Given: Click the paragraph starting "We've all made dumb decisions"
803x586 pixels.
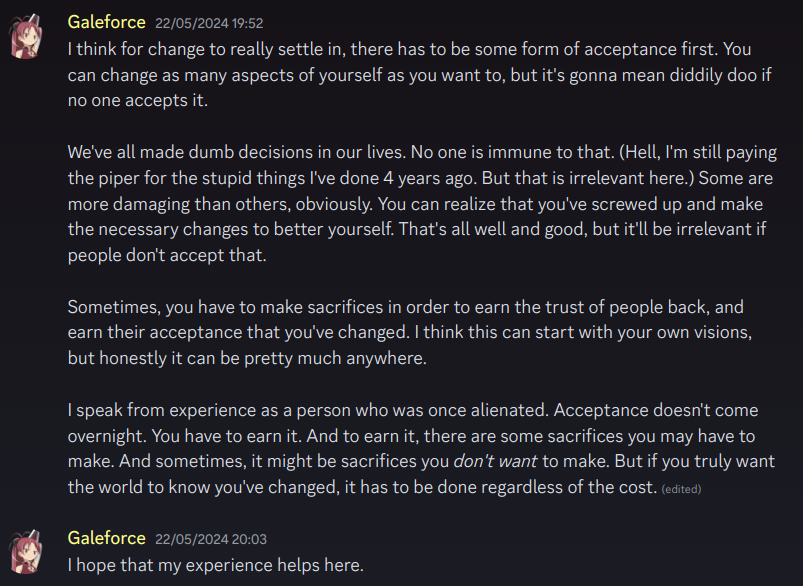Looking at the screenshot, I should point(422,203).
